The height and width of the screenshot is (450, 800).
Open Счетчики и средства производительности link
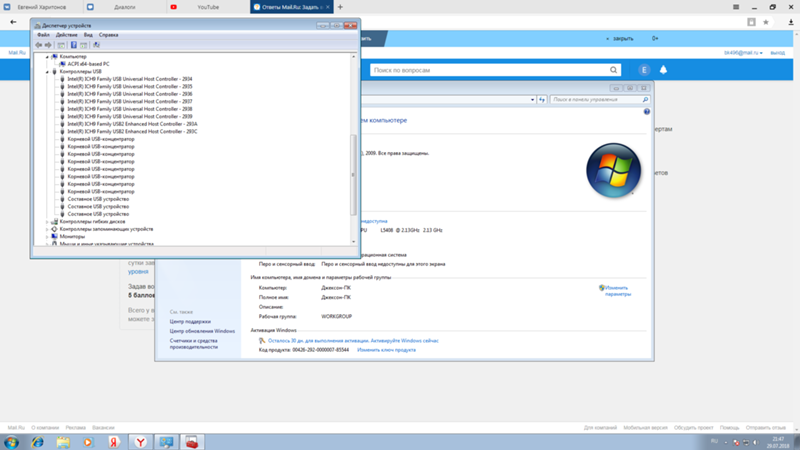[194, 344]
